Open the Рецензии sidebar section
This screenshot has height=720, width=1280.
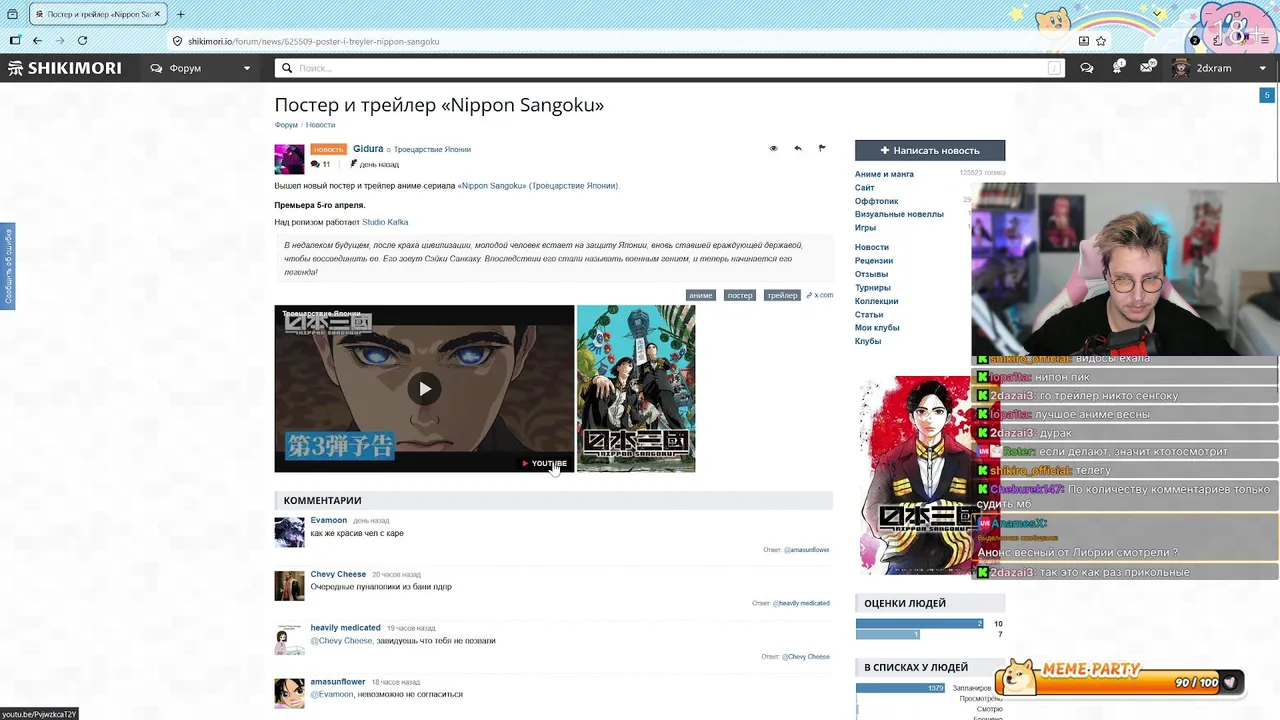click(x=874, y=261)
